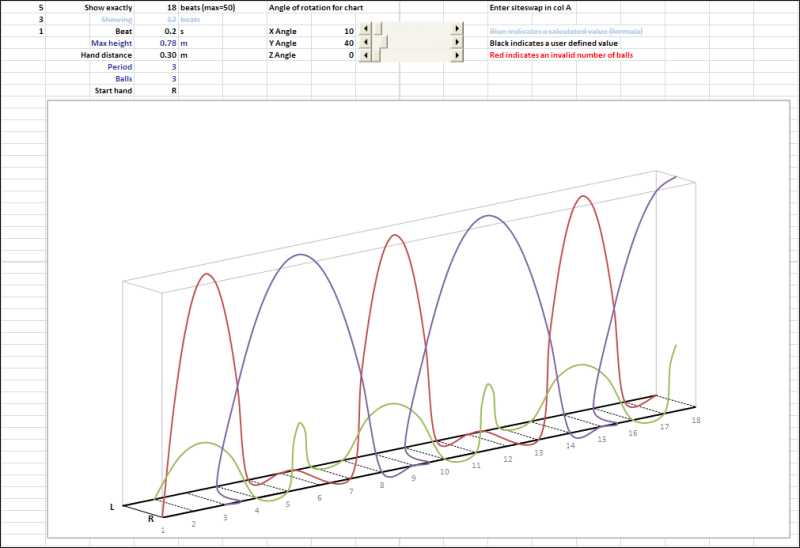The height and width of the screenshot is (548, 800).
Task: Click beat 14 axis label on chart
Action: click(x=570, y=445)
